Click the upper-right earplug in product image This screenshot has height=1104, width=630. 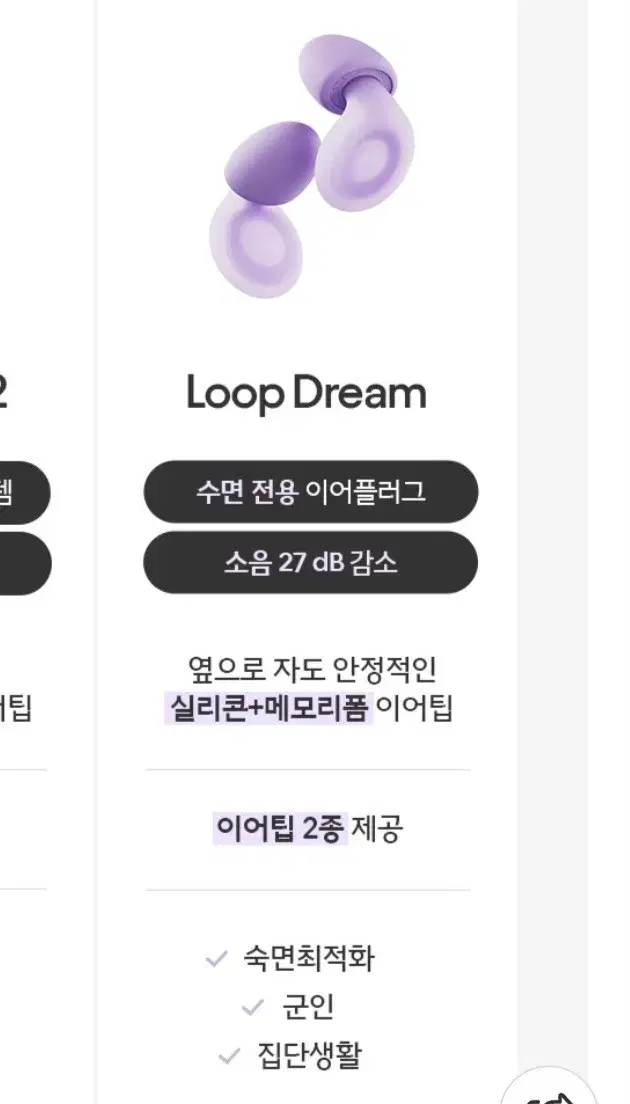pos(359,121)
